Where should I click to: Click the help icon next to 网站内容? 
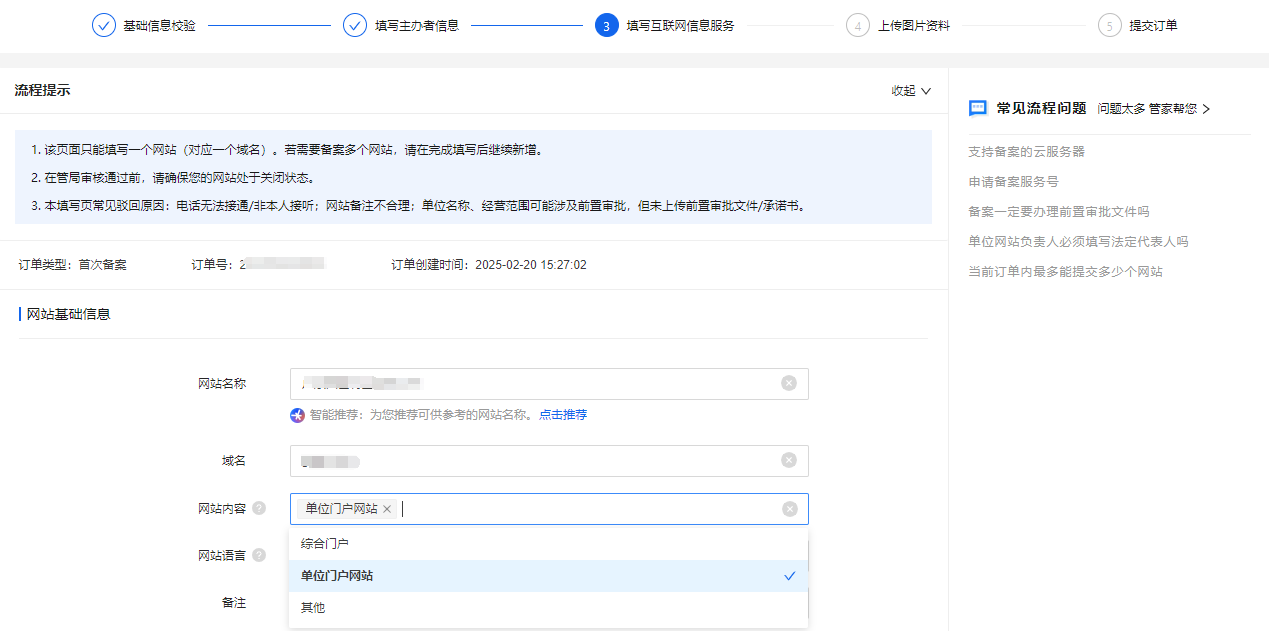click(259, 508)
